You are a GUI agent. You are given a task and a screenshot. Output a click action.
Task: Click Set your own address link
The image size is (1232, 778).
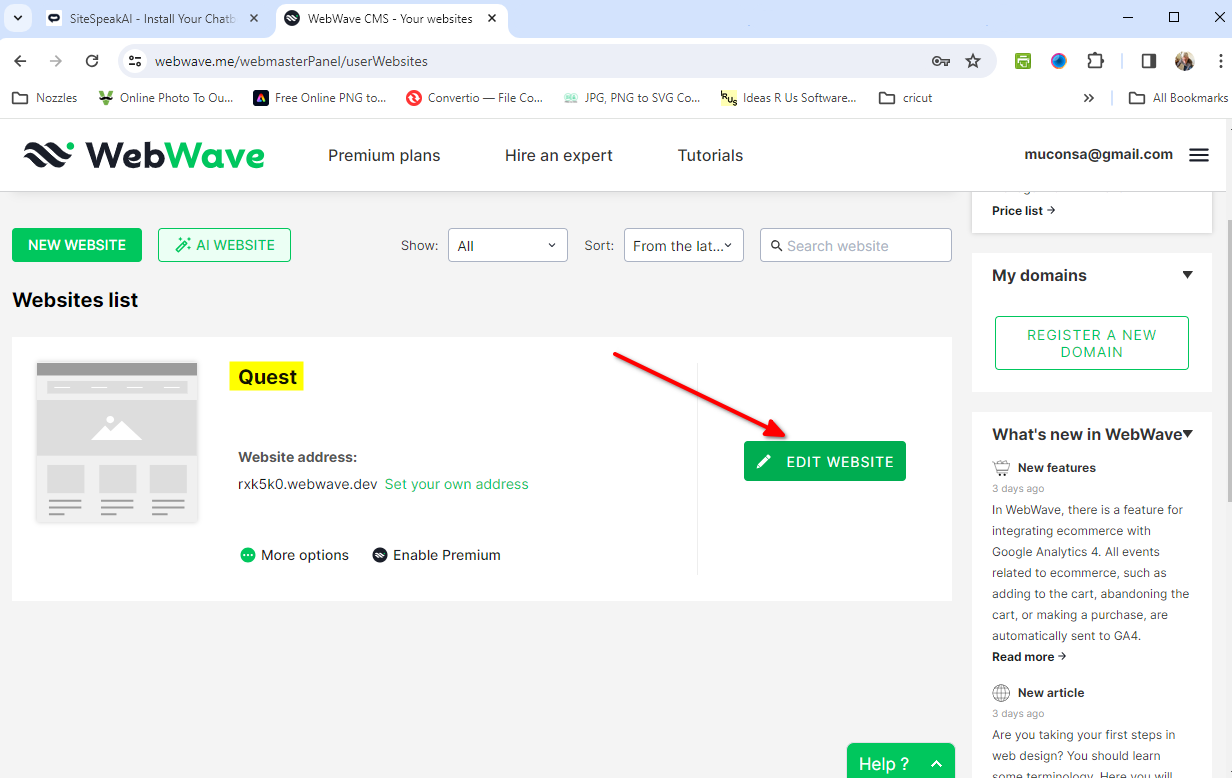456,484
